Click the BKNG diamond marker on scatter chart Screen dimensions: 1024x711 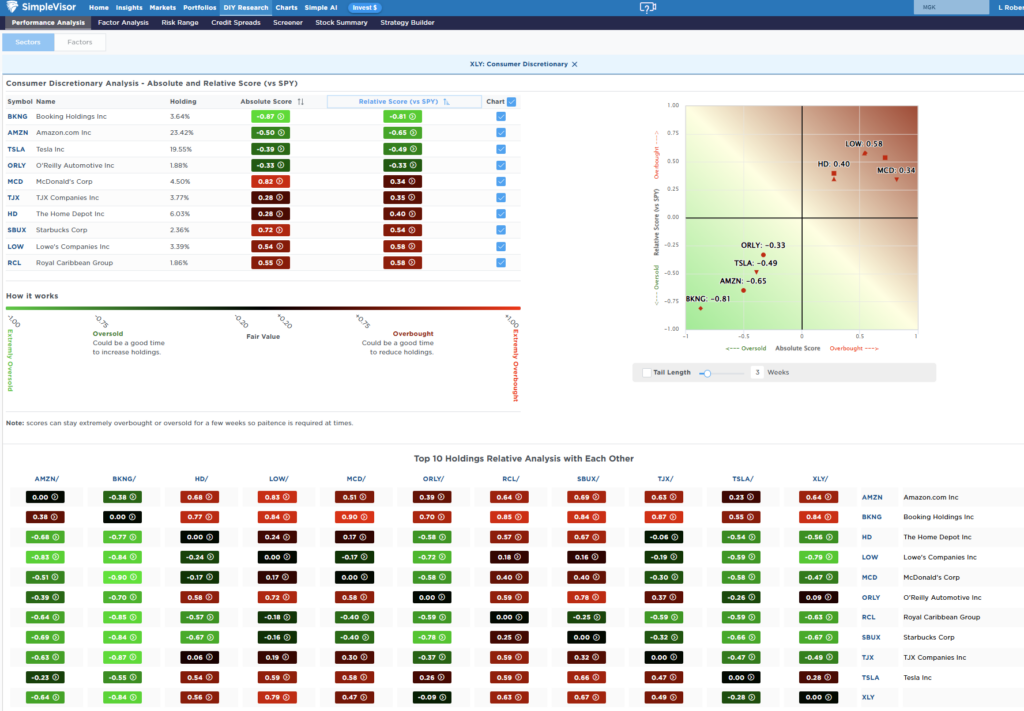700,308
